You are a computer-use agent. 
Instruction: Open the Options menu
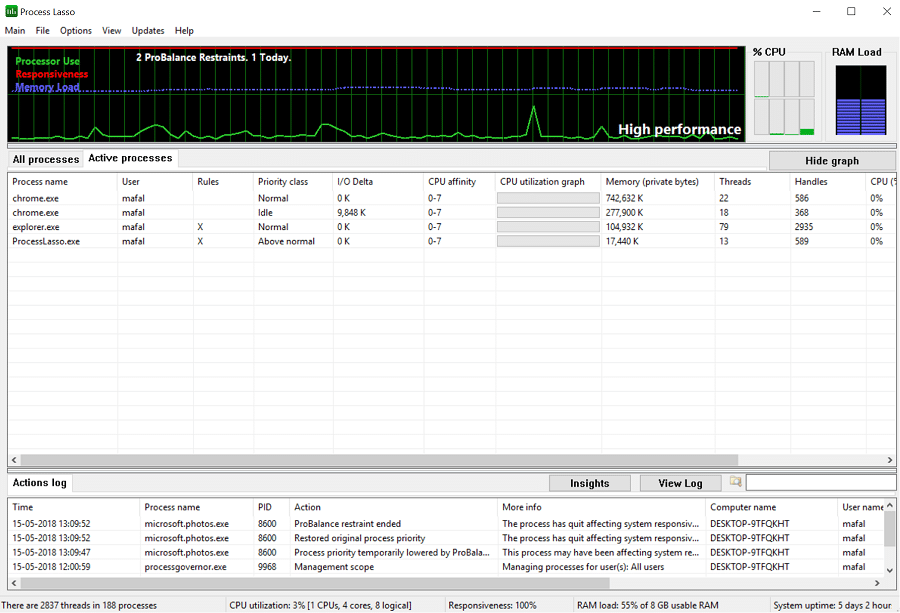click(x=76, y=30)
